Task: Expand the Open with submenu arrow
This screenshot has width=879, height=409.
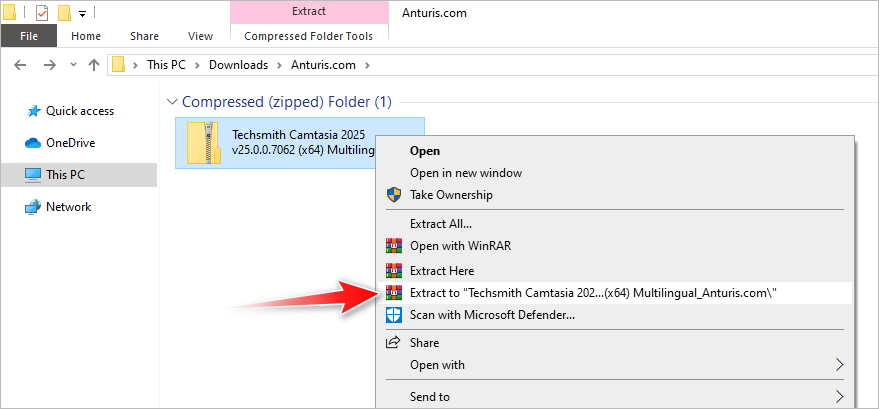Action: pyautogui.click(x=839, y=365)
